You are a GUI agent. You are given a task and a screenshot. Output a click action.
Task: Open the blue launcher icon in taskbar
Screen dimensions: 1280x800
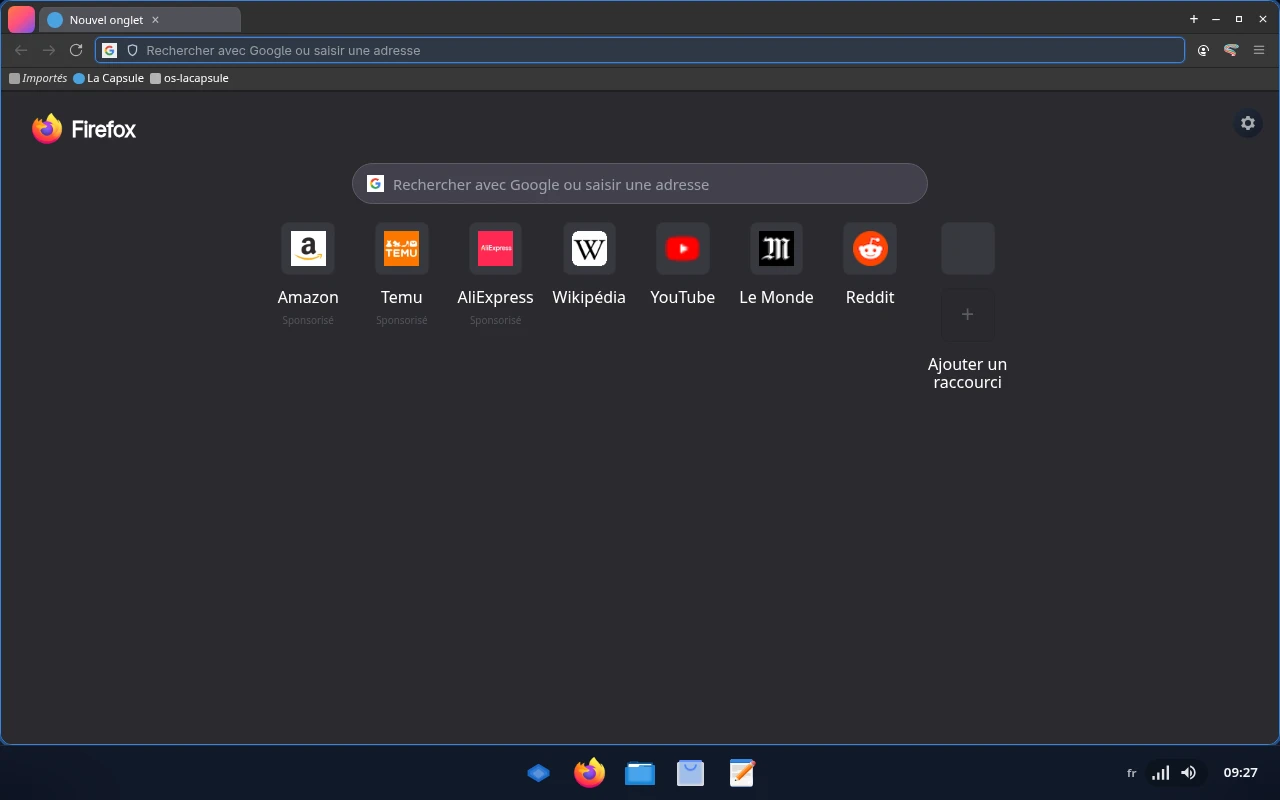click(x=538, y=773)
